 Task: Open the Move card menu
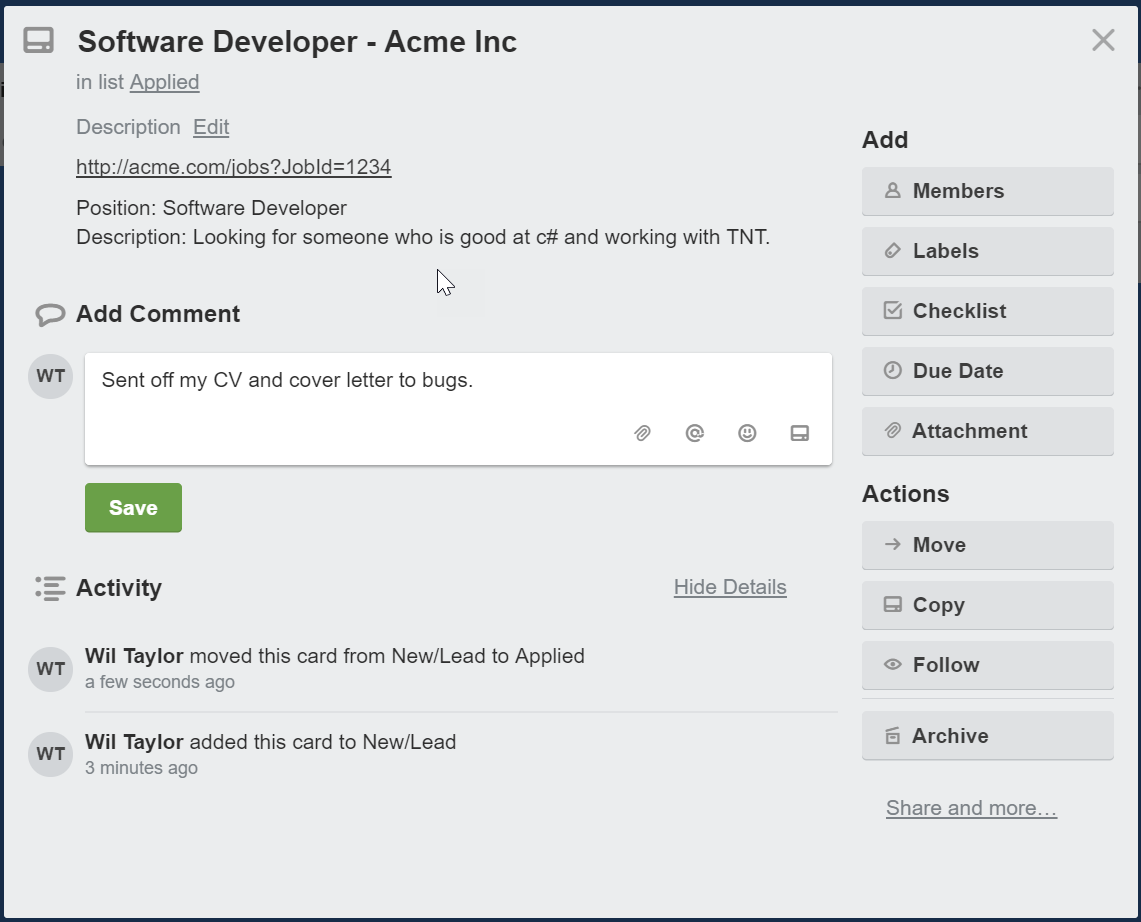tap(987, 545)
